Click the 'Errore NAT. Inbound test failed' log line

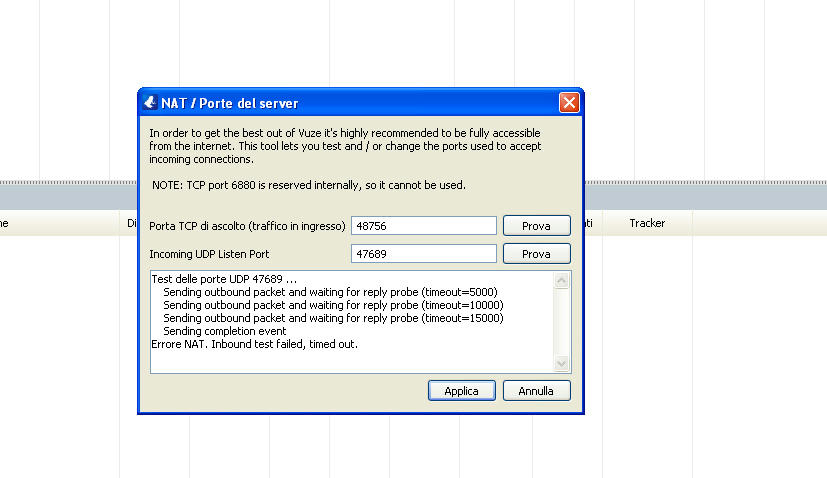tap(254, 345)
